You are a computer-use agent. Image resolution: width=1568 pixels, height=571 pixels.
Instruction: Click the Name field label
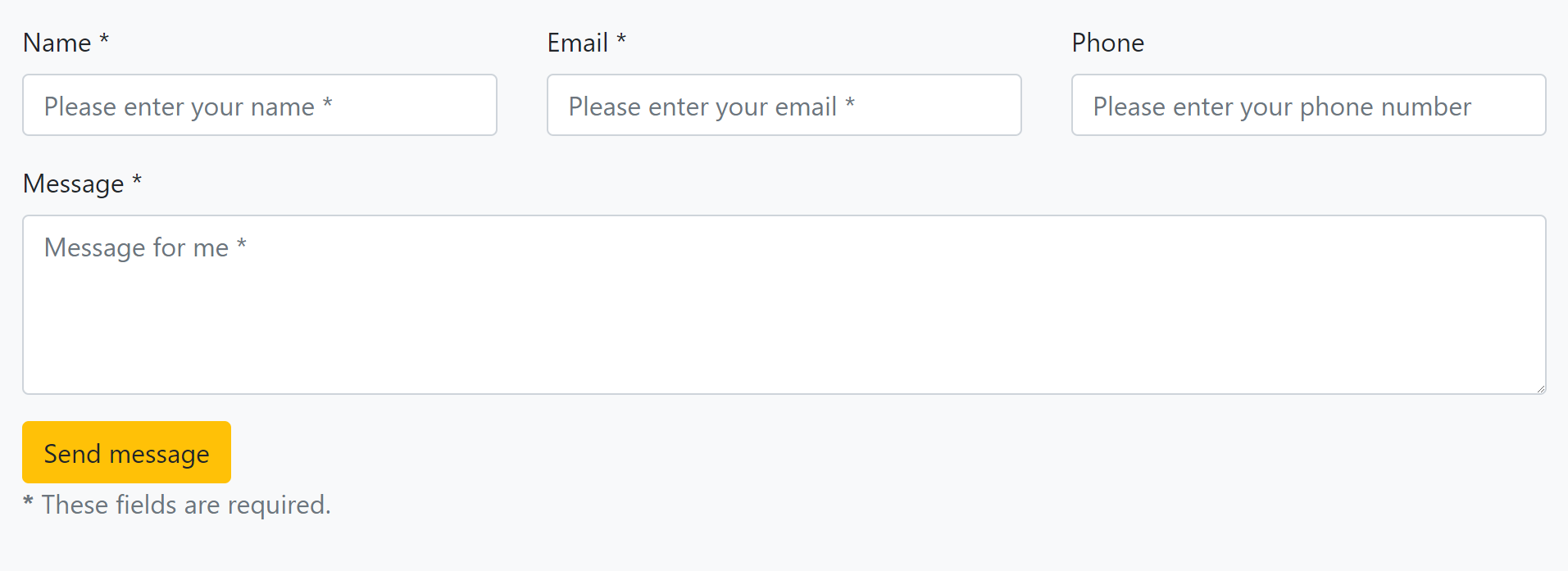point(57,43)
